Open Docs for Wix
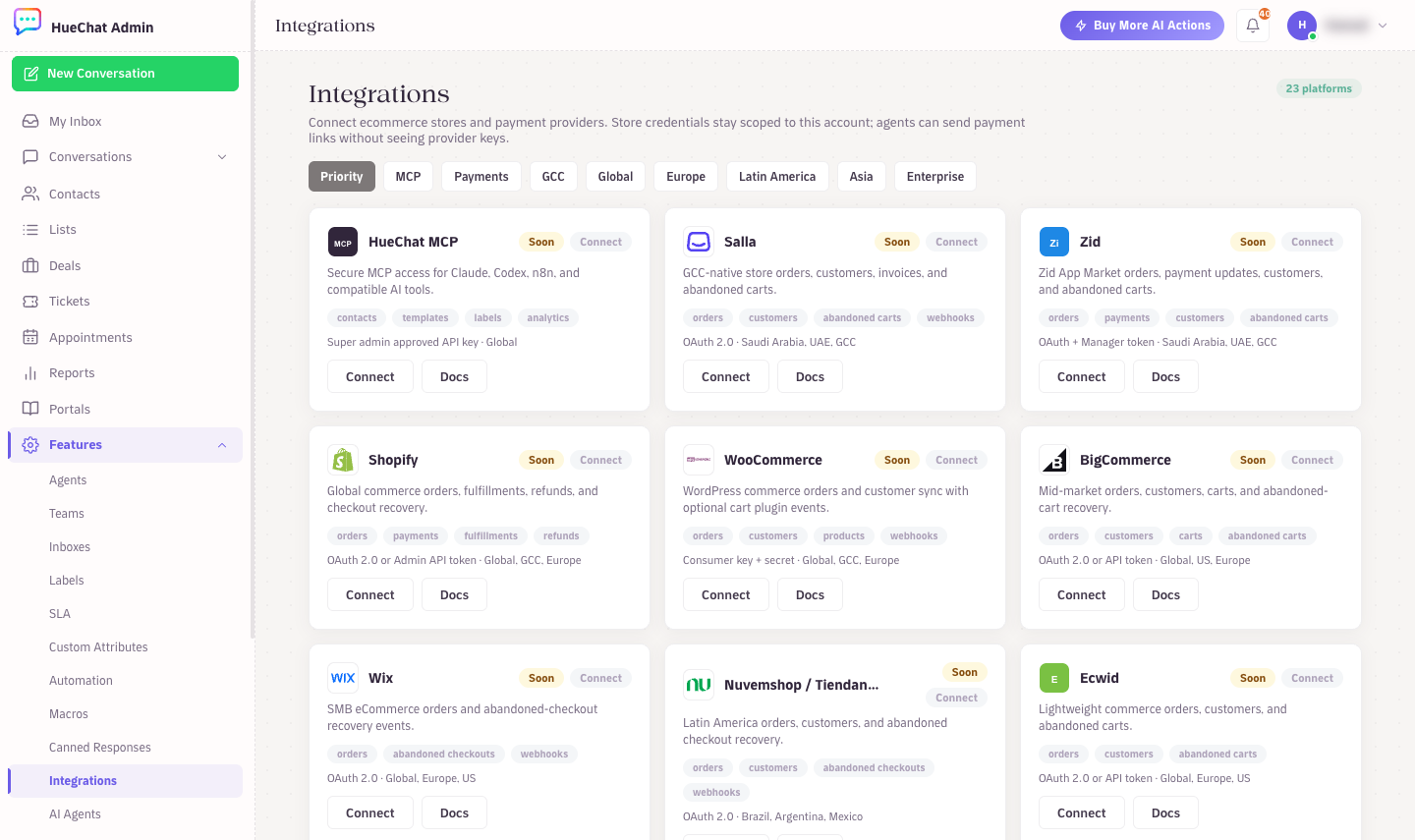1415x840 pixels. click(454, 812)
